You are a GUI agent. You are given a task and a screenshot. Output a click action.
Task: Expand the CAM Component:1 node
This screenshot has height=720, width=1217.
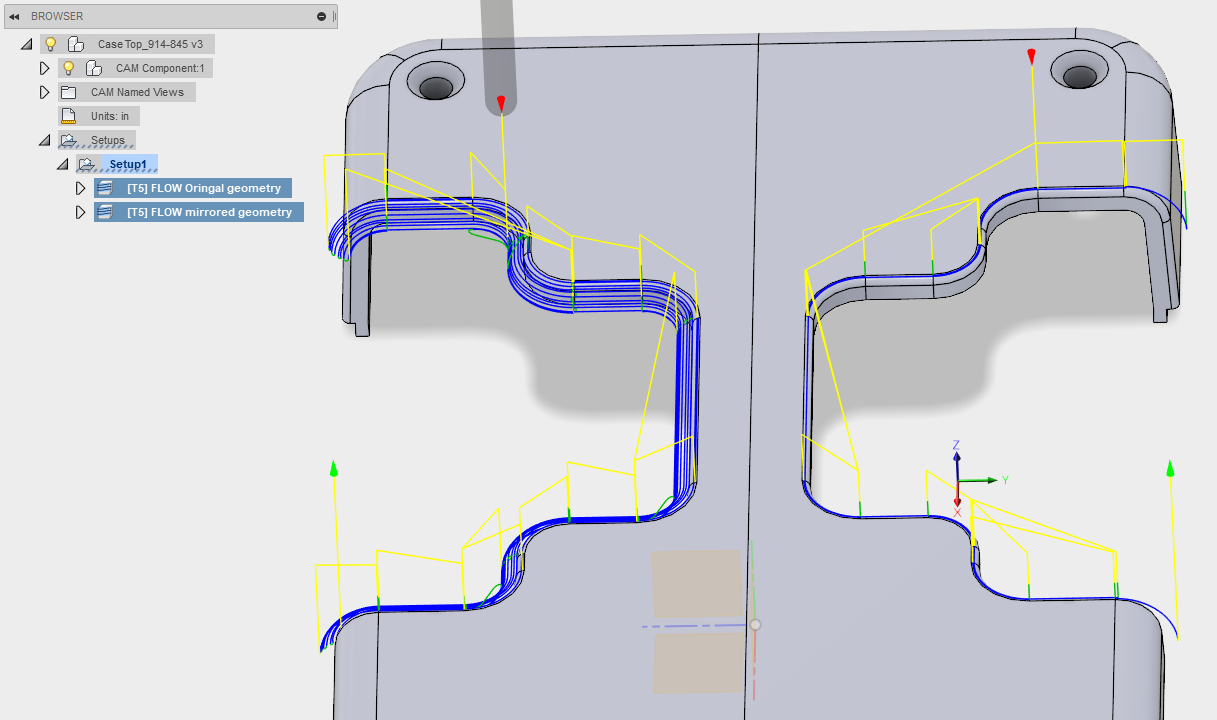[44, 68]
